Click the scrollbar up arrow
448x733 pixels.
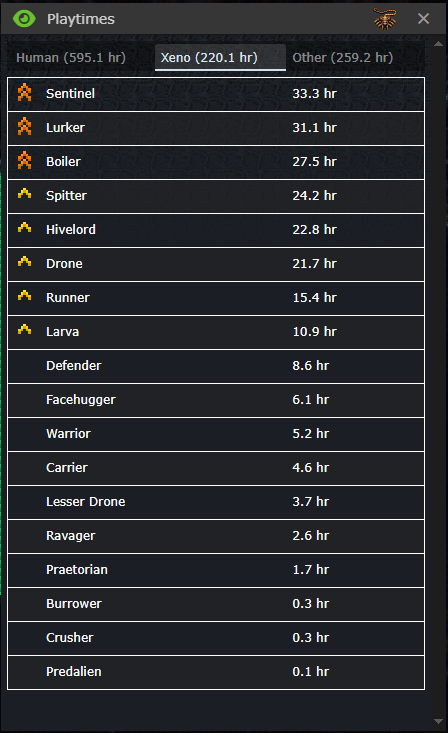[x=439, y=44]
